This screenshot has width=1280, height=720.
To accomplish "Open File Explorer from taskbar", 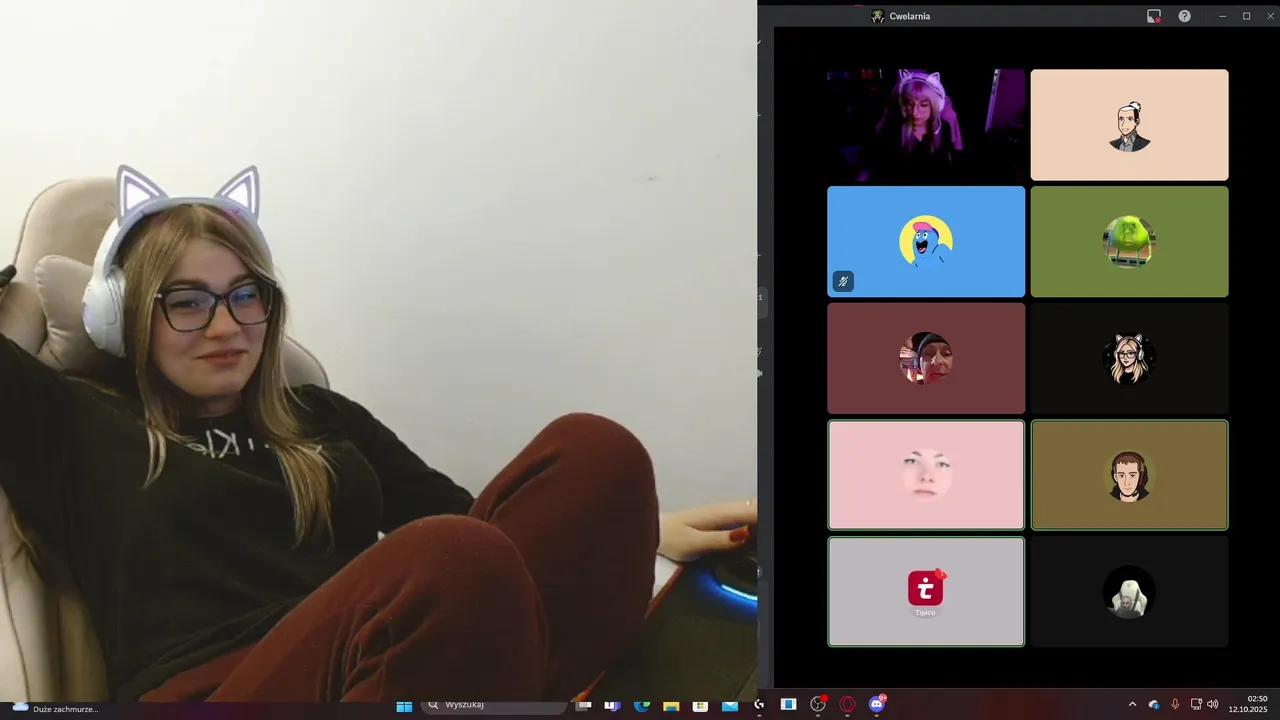I will 671,705.
